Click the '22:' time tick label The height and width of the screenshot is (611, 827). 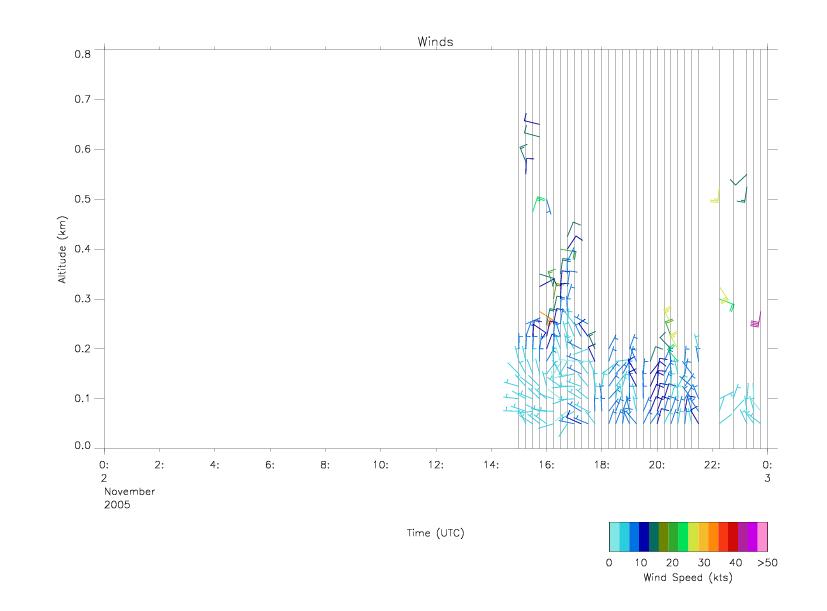[x=712, y=465]
